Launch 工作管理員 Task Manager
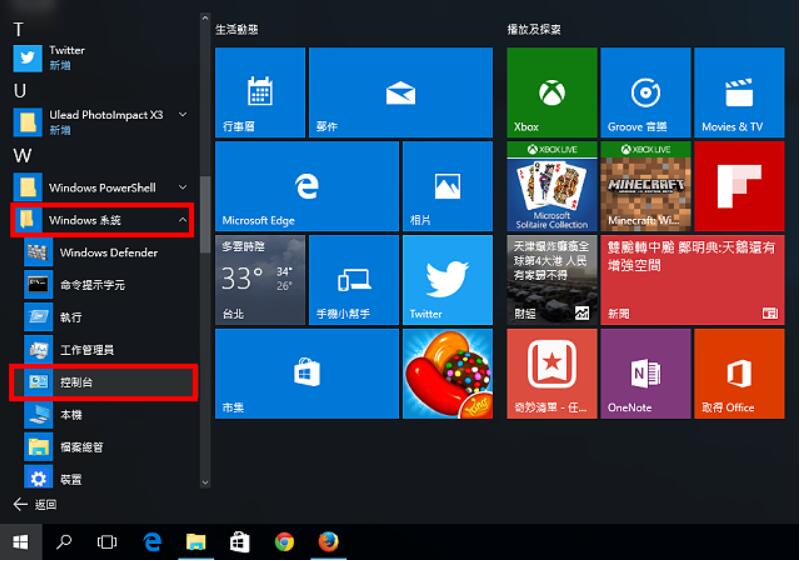The width and height of the screenshot is (800, 561). (x=108, y=350)
